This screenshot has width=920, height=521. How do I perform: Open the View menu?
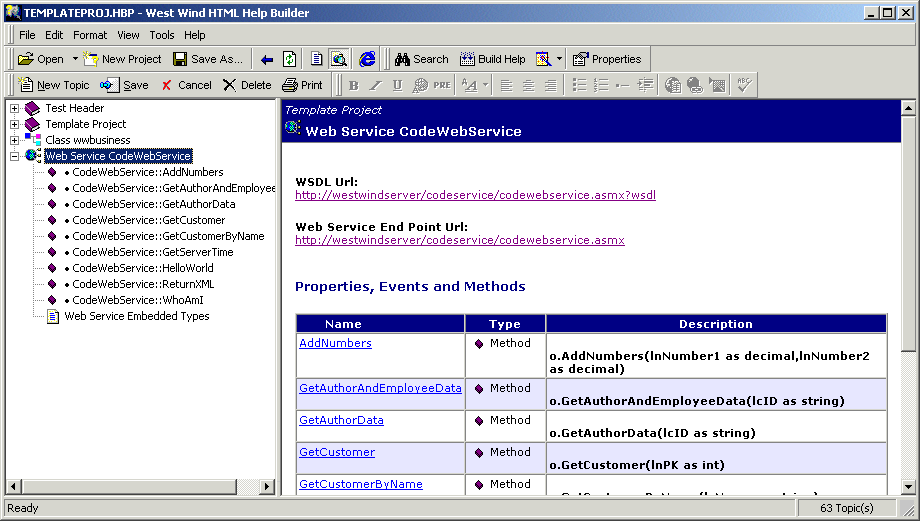128,35
